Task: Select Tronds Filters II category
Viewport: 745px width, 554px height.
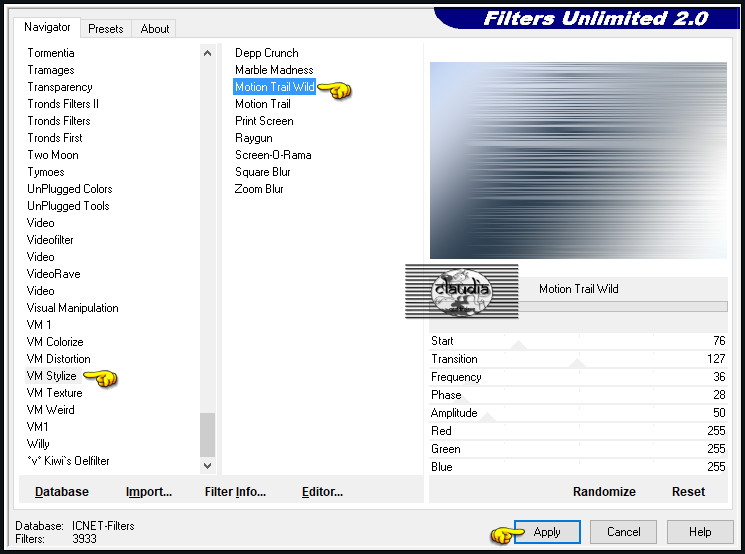Action: tap(63, 104)
